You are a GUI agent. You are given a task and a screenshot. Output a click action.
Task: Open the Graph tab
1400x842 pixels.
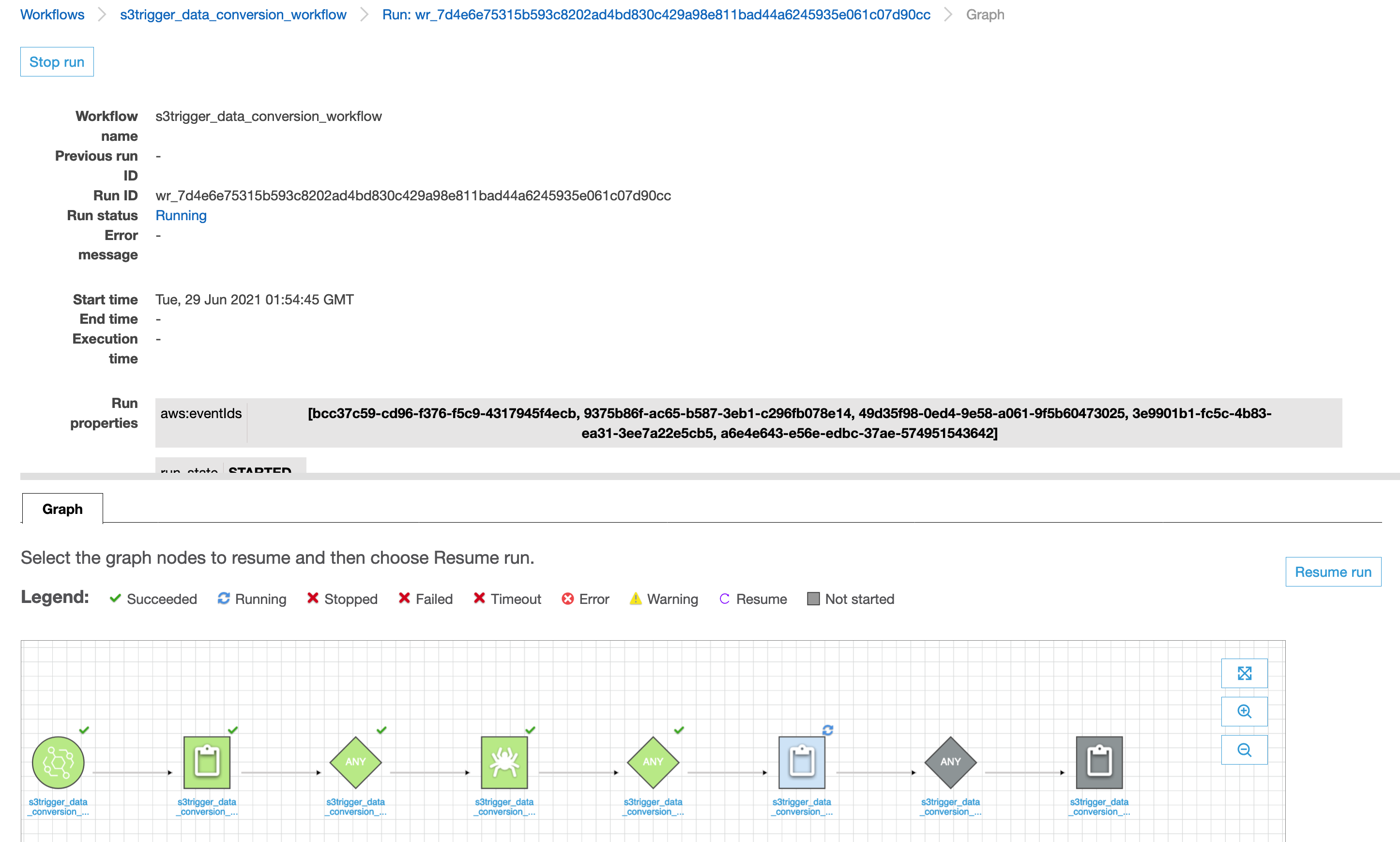(x=62, y=509)
